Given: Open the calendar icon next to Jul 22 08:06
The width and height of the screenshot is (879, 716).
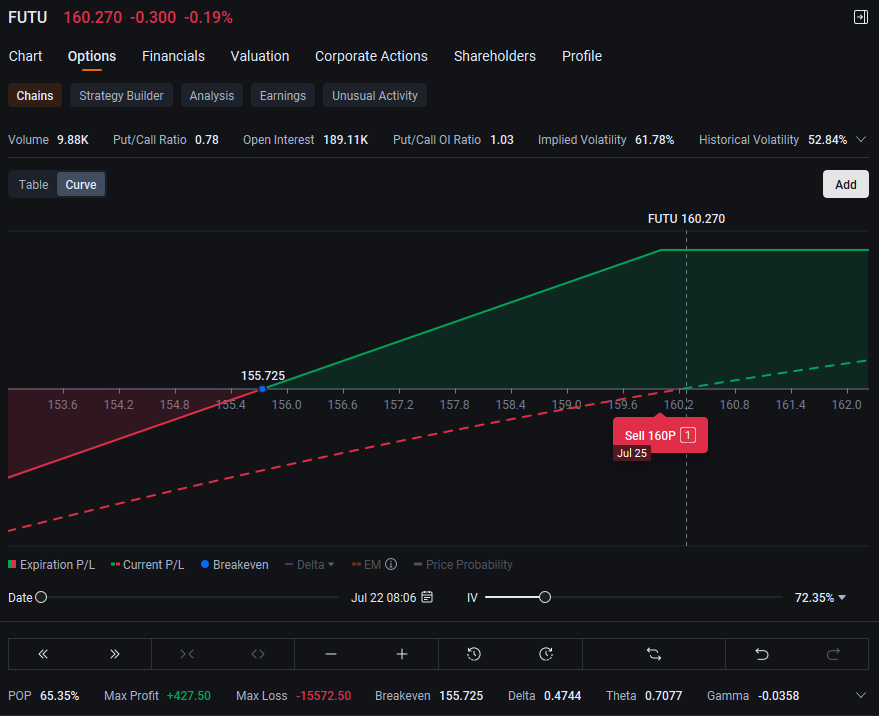Looking at the screenshot, I should (427, 597).
